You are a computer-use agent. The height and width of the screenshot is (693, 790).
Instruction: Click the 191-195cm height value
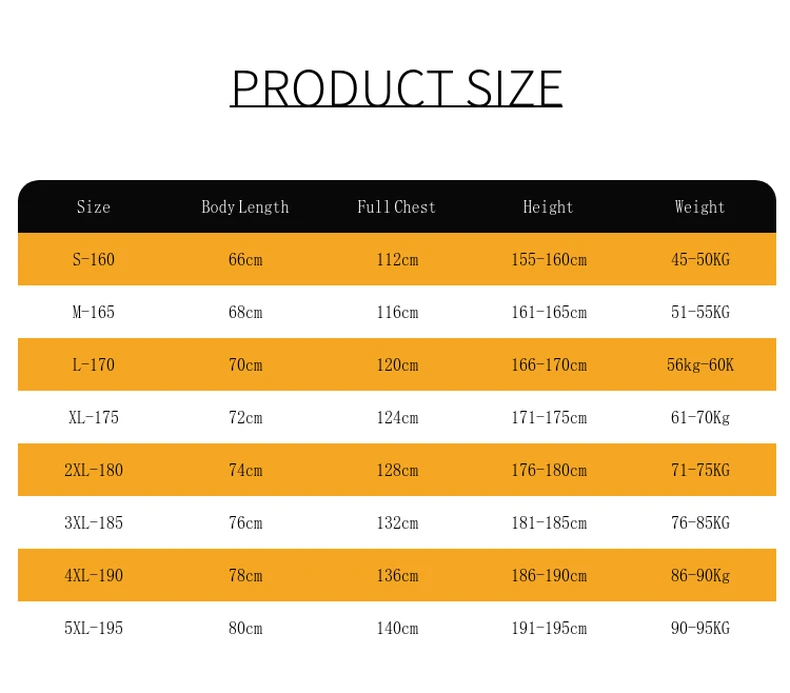(x=549, y=628)
